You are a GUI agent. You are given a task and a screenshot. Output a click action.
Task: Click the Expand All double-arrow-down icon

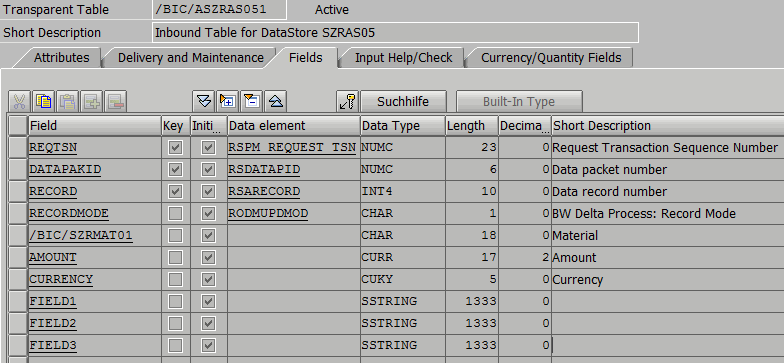pos(204,102)
